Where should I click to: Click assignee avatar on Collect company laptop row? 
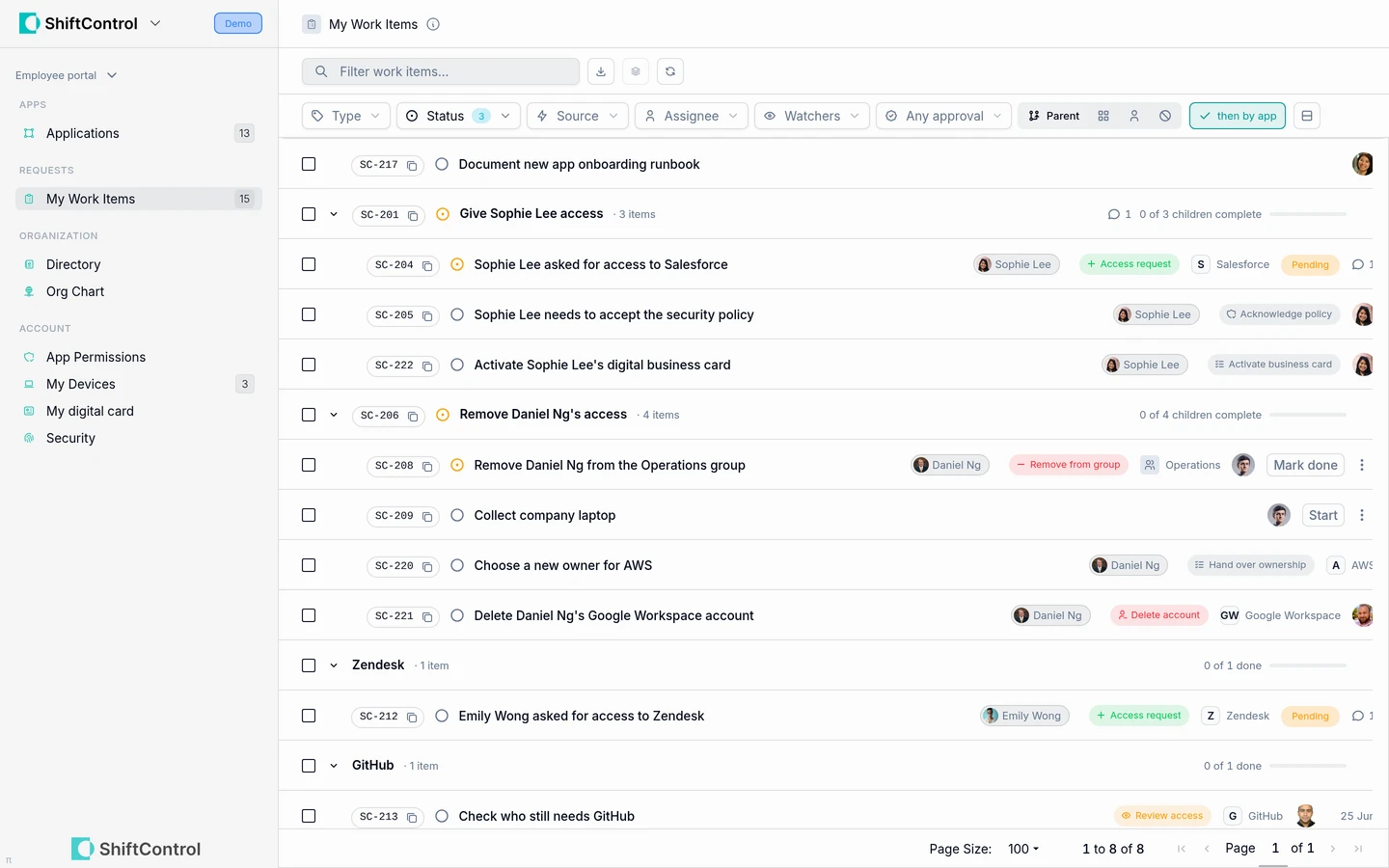1279,515
